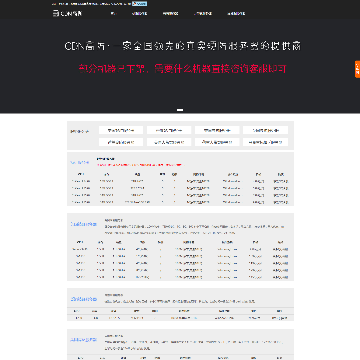Open the first menu item beside the logo
Image resolution: width=360 pixels, height=360 pixels.
[x=114, y=14]
